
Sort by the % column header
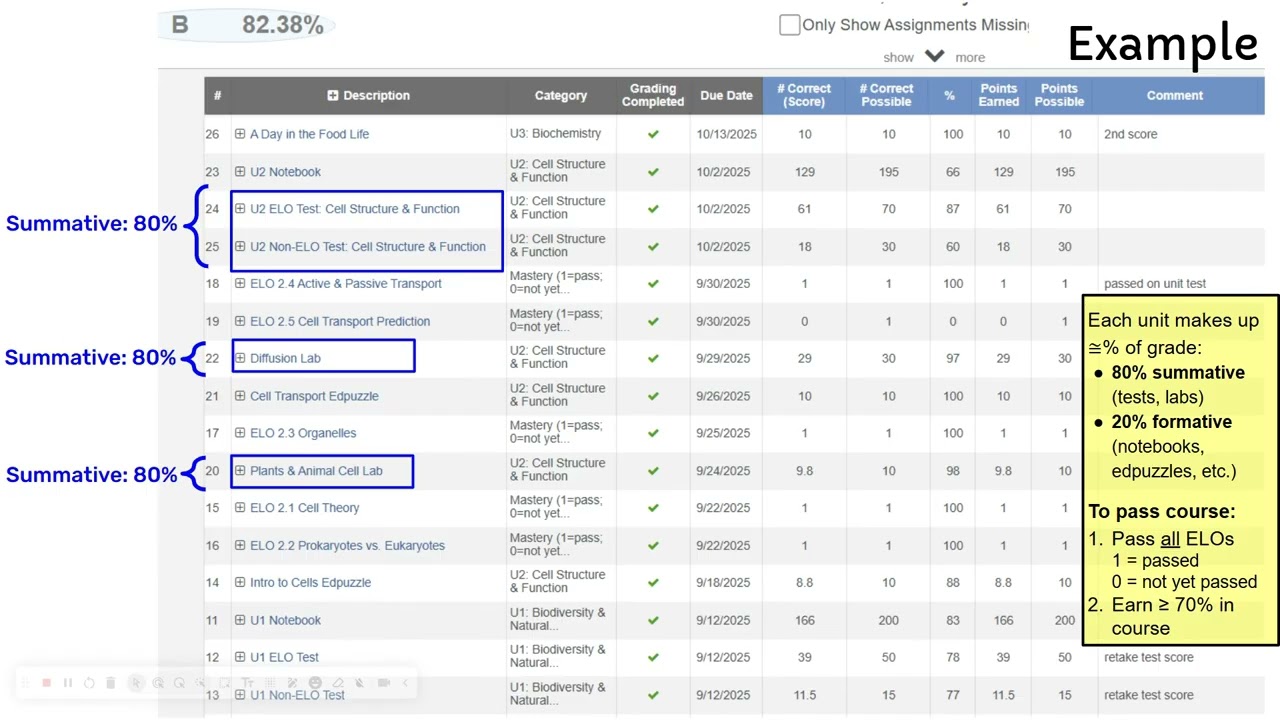click(949, 96)
